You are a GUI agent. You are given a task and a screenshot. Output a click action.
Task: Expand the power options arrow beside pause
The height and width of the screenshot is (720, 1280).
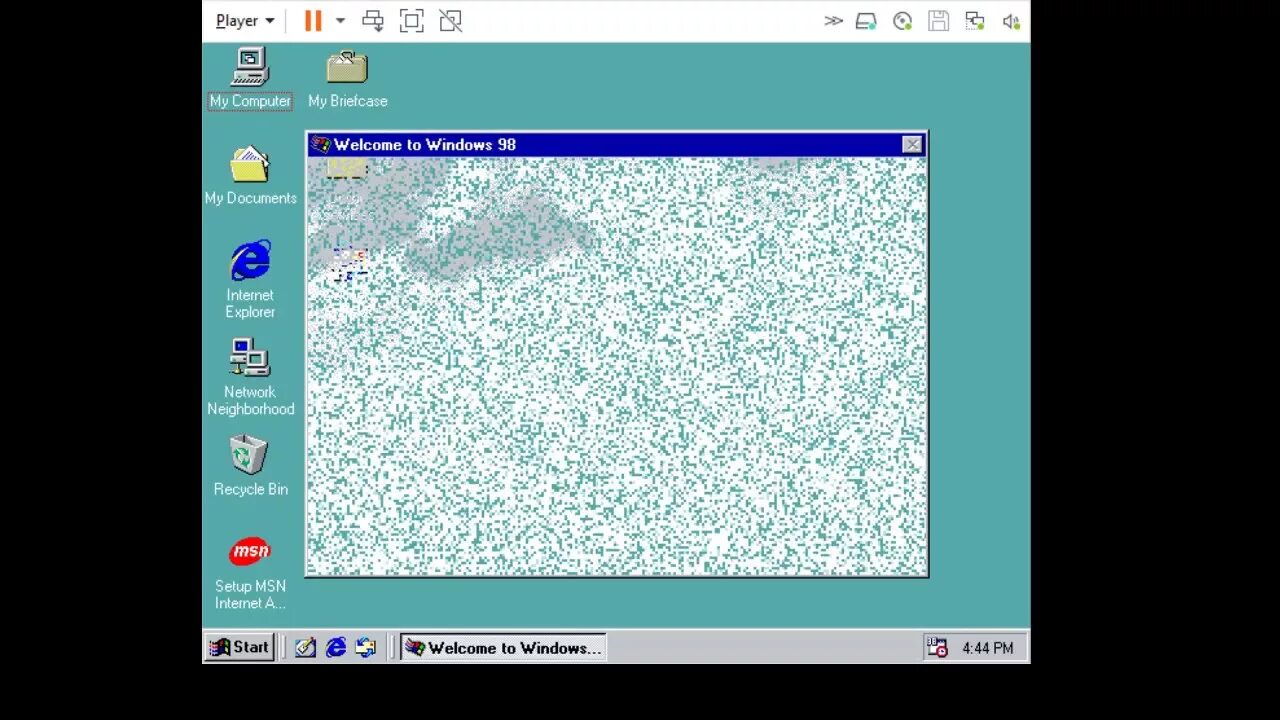[x=340, y=21]
